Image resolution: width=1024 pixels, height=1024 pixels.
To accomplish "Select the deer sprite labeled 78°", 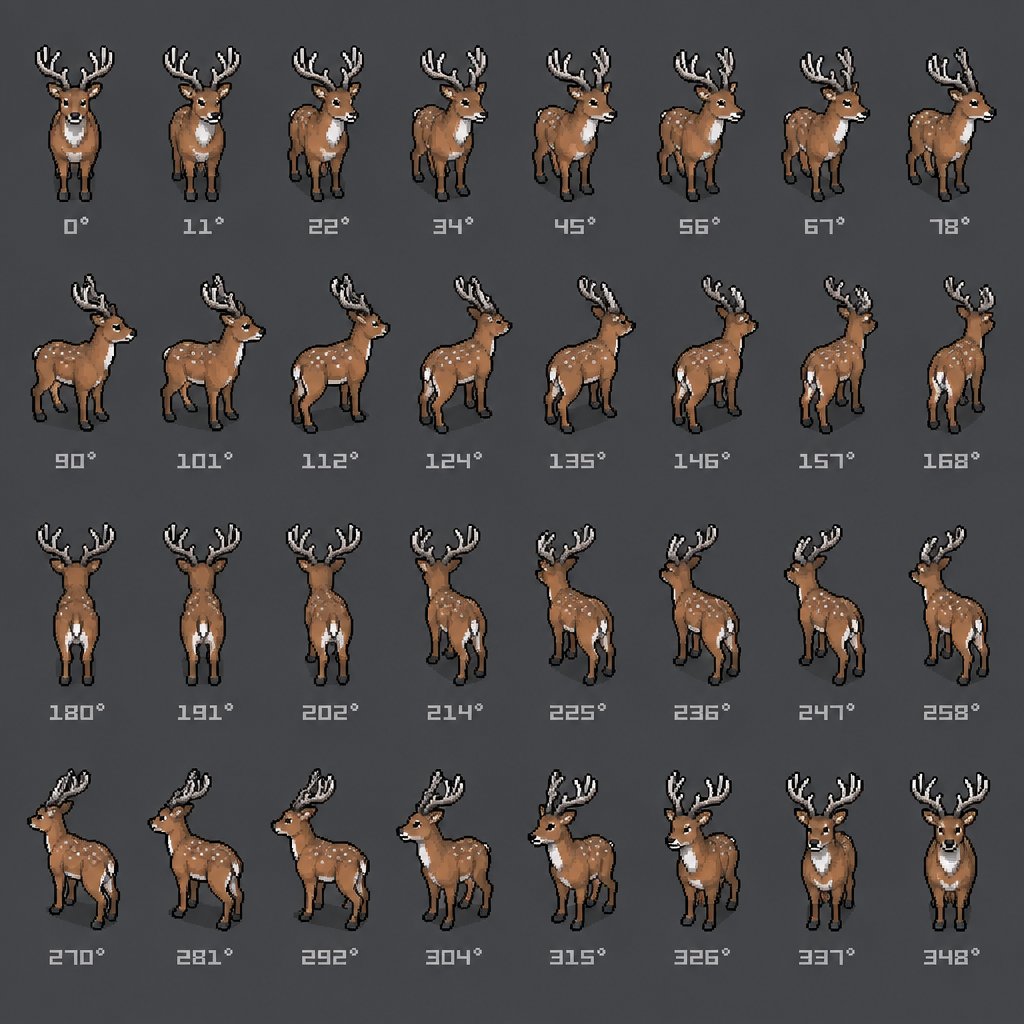I will [951, 123].
